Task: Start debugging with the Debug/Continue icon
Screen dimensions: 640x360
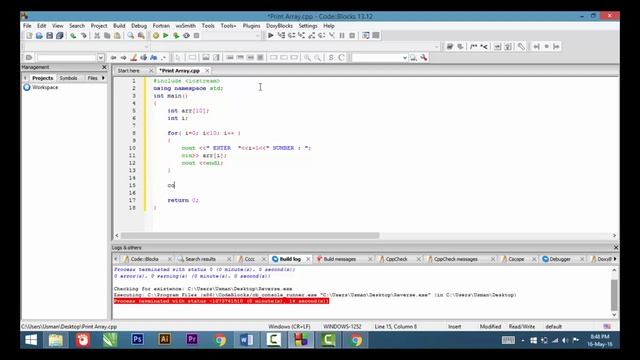Action: click(271, 36)
